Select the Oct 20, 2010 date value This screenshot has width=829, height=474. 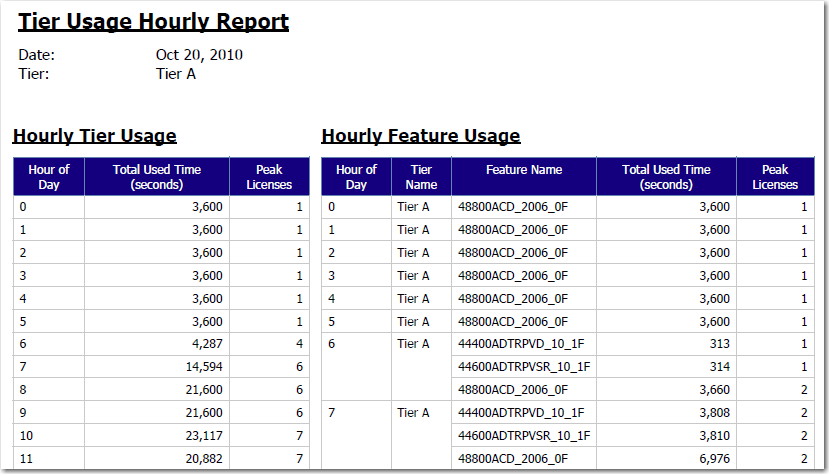[x=199, y=55]
